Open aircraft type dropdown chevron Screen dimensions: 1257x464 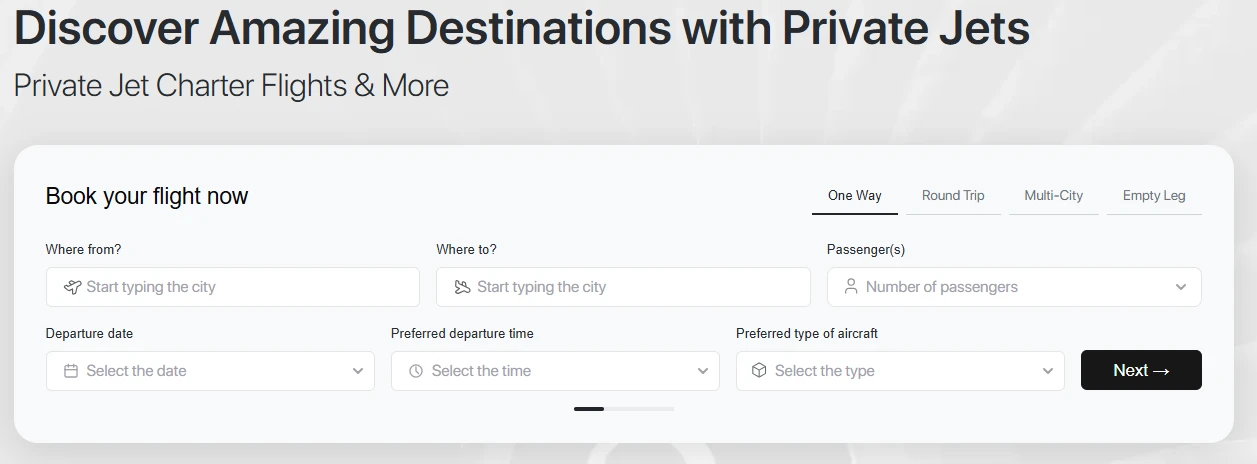(x=1048, y=371)
